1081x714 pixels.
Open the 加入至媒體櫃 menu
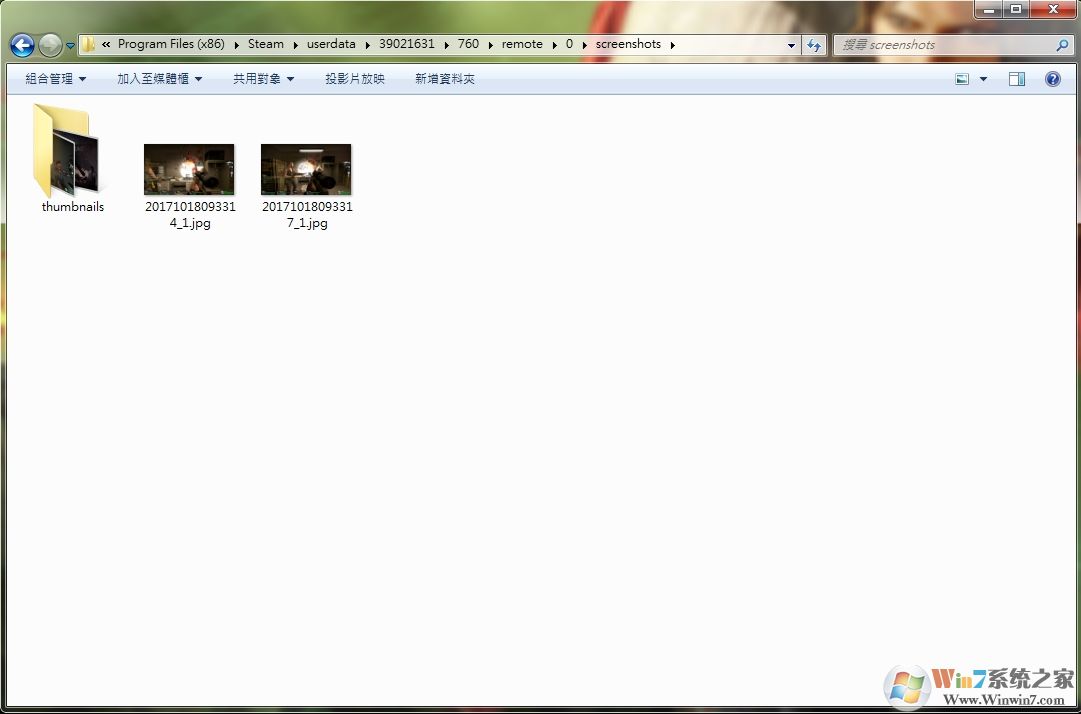pos(159,79)
